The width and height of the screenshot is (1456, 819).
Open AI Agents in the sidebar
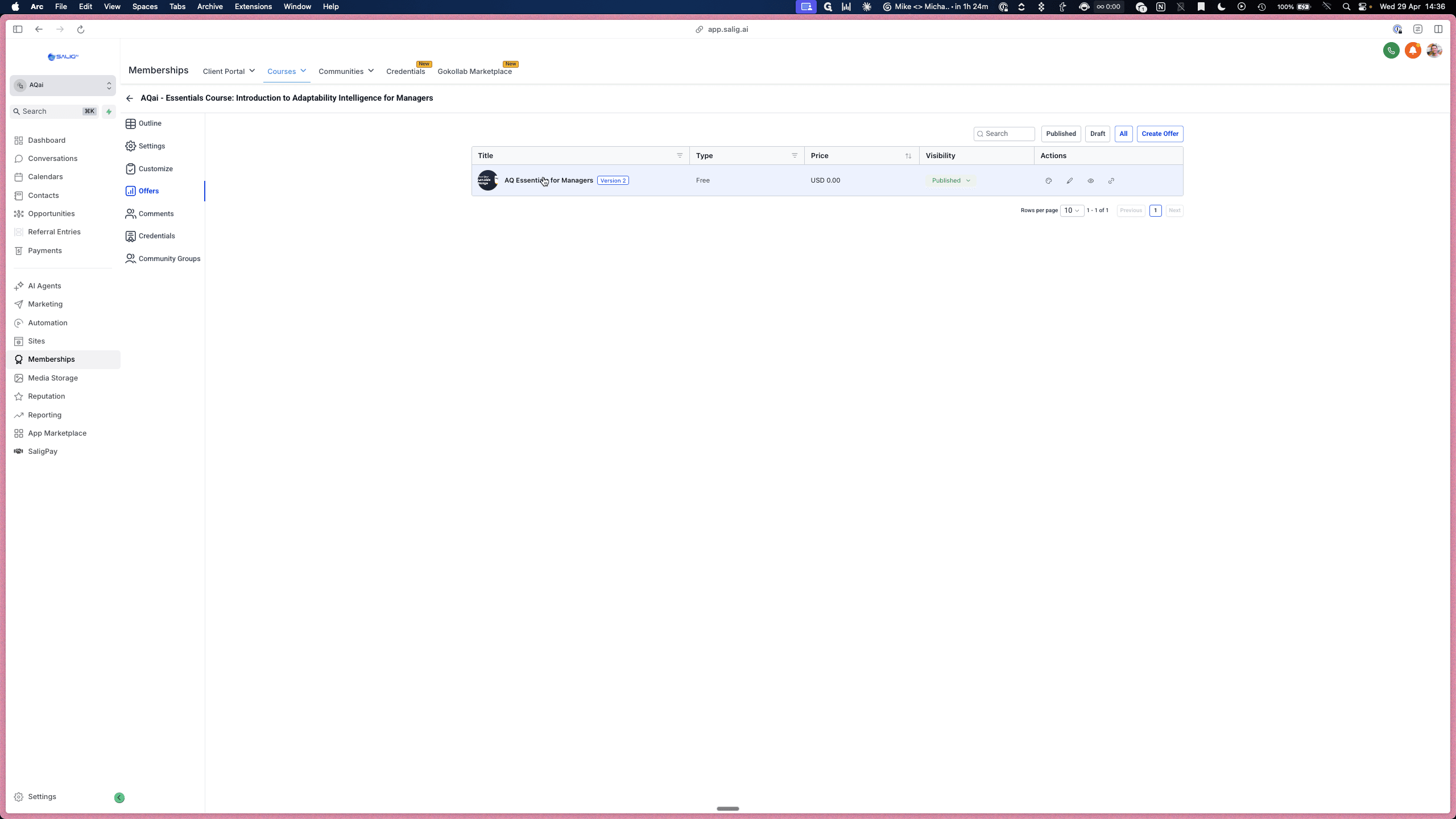pos(44,286)
